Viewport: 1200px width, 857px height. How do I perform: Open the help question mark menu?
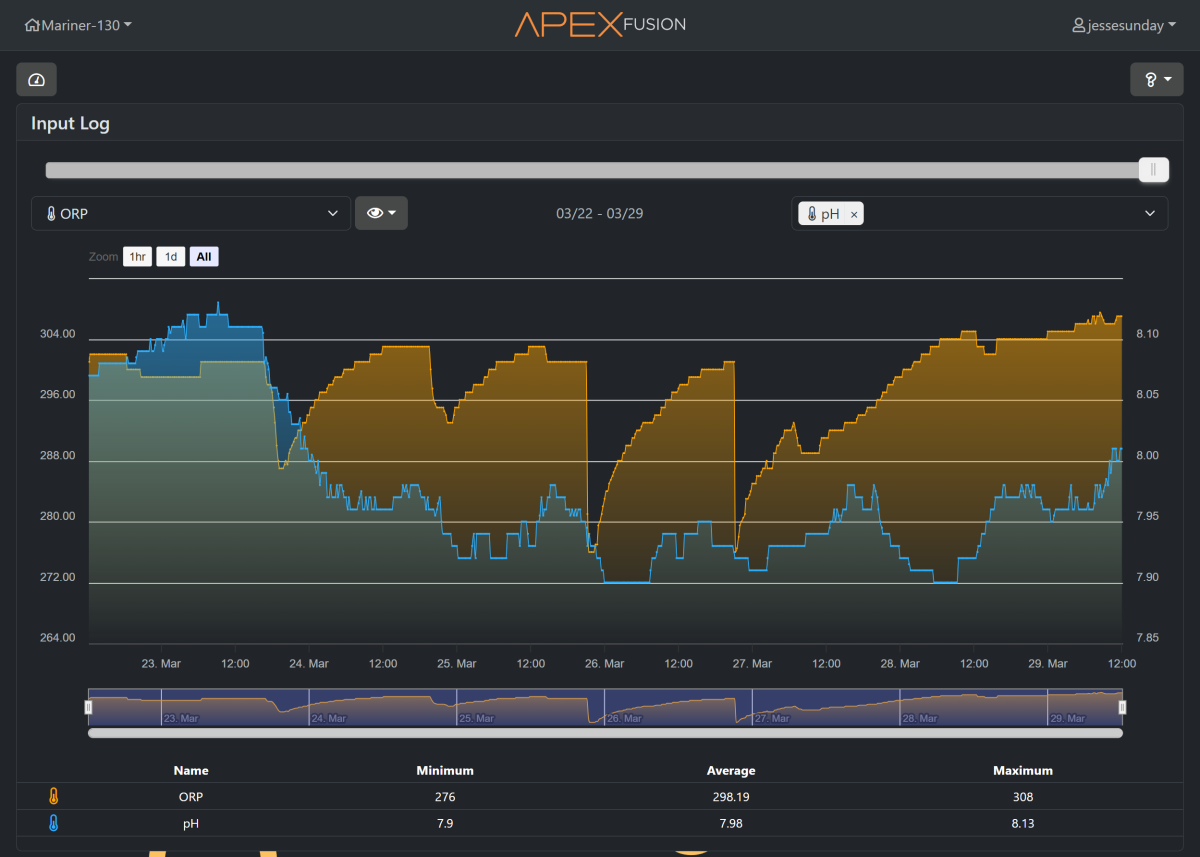1156,79
